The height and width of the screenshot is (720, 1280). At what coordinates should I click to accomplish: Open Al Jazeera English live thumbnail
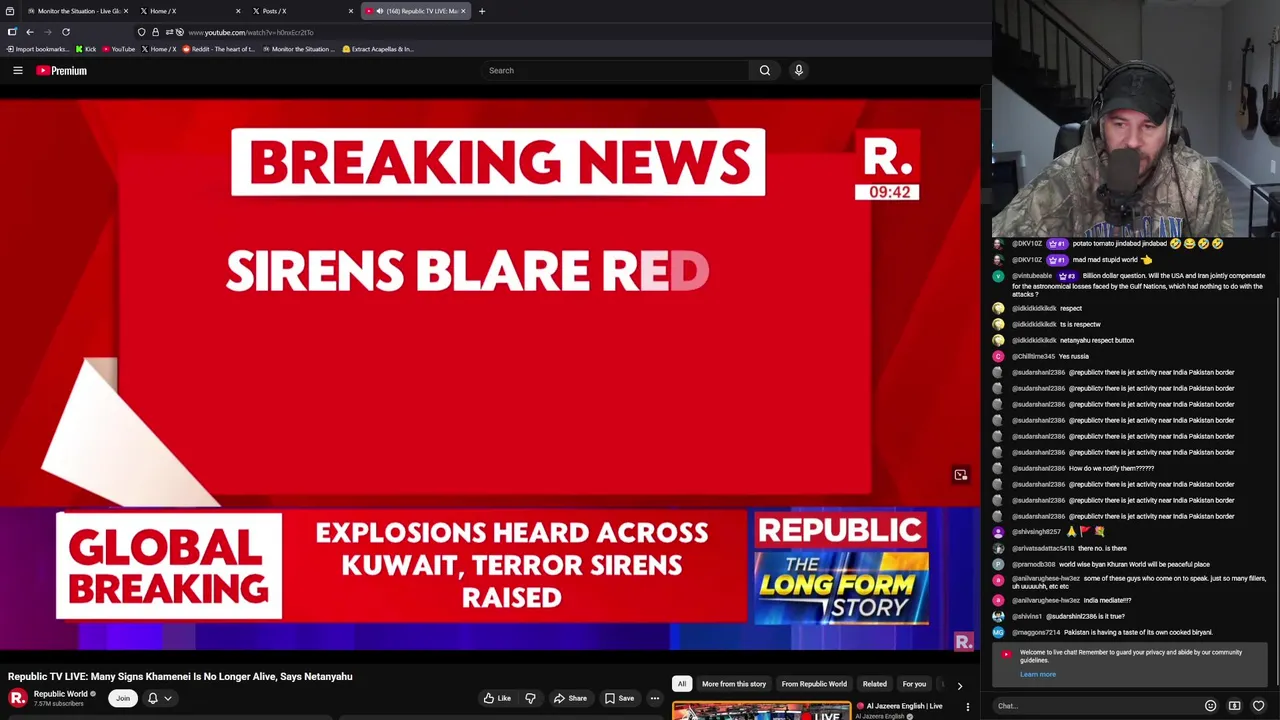pos(761,711)
